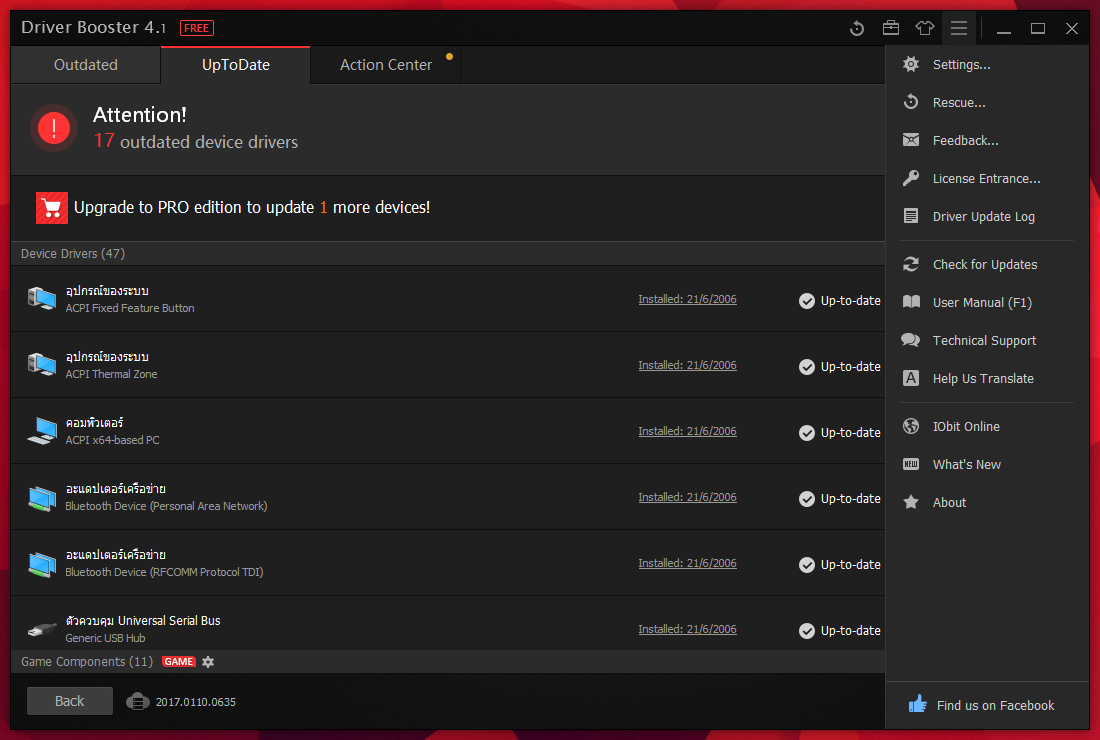1100x740 pixels.
Task: Click the License Entrance key icon
Action: pos(911,178)
